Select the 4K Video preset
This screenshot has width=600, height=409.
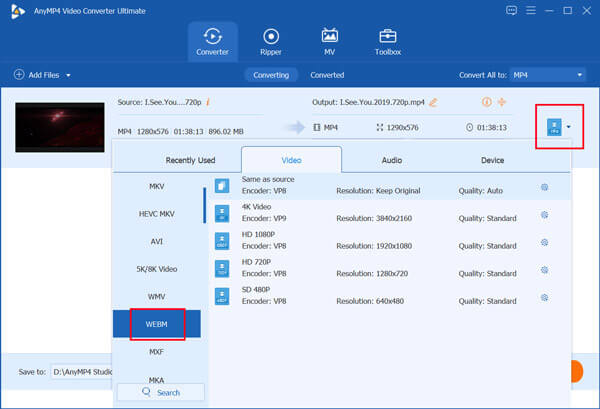point(390,213)
